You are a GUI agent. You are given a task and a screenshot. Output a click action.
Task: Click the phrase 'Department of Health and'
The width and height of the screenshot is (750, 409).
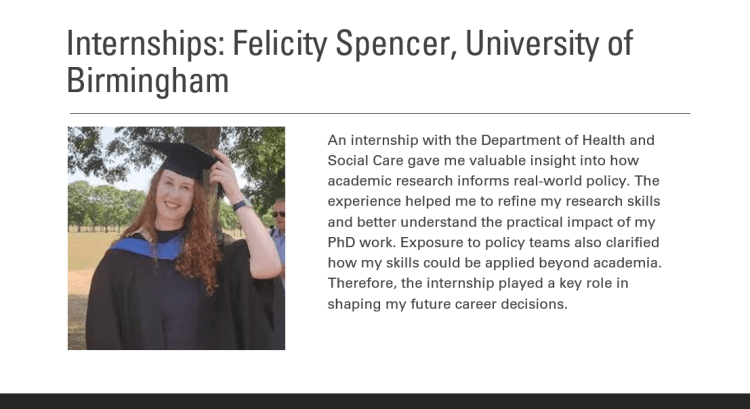point(569,140)
